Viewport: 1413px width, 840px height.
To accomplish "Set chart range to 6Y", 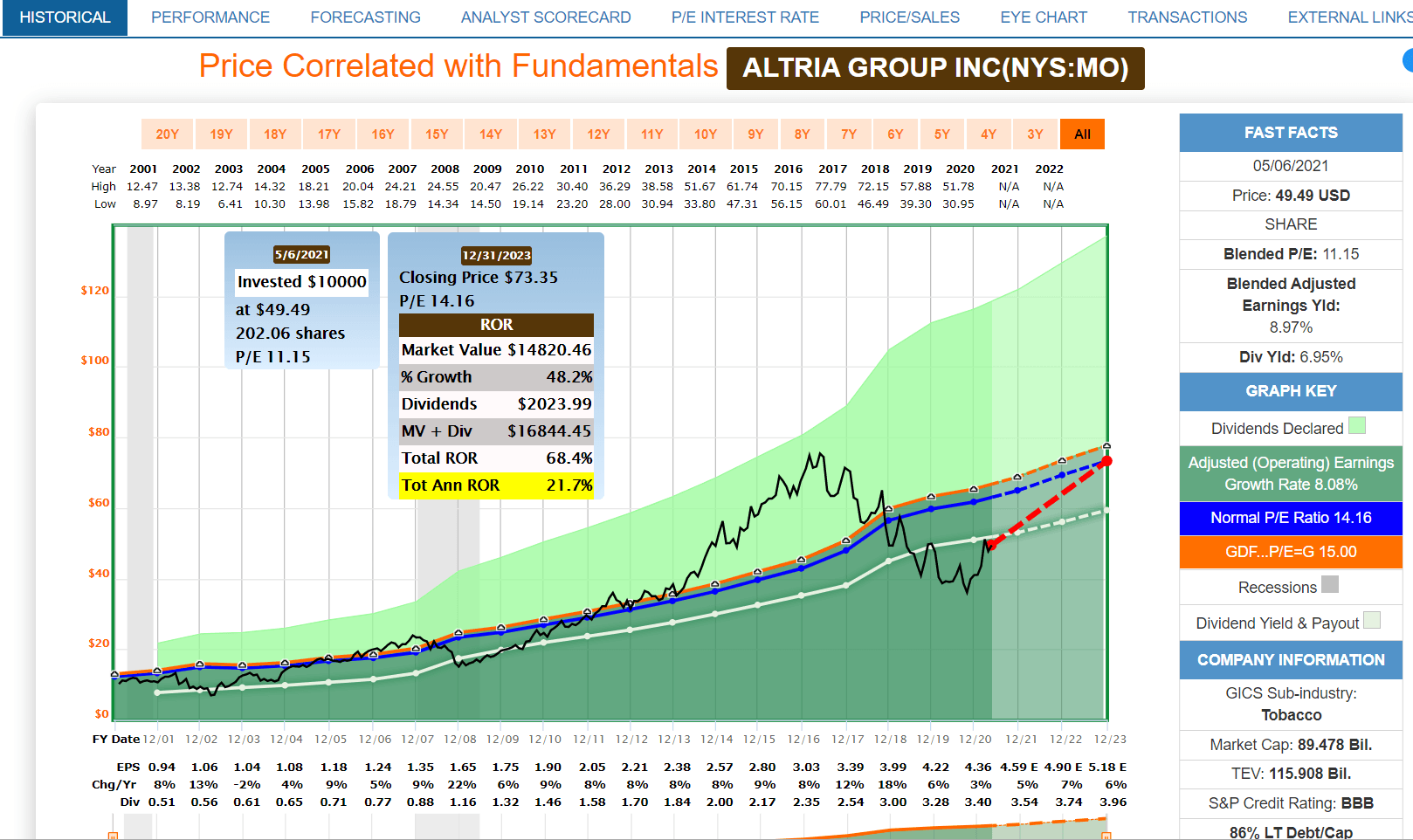I will (x=895, y=134).
